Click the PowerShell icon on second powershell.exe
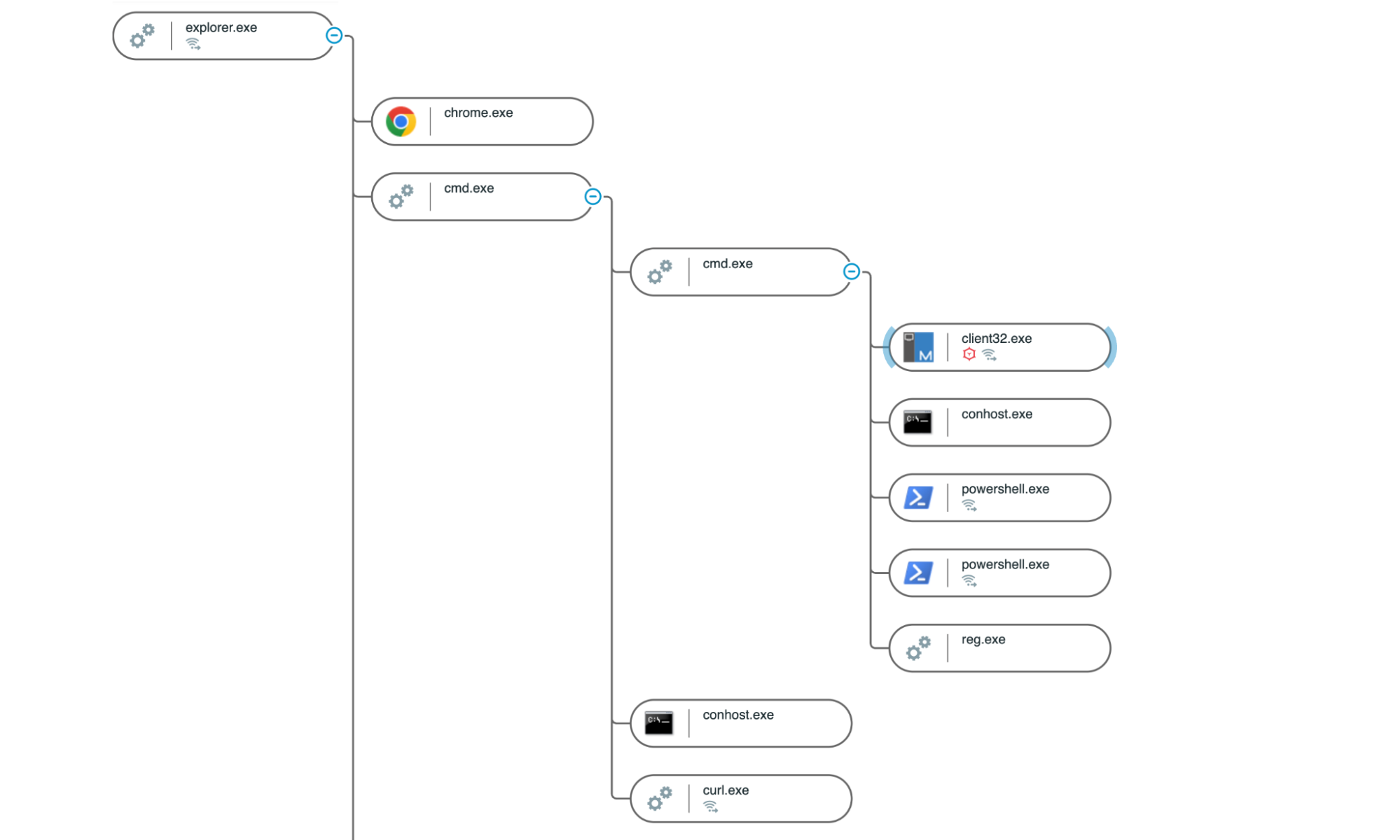The image size is (1400, 840). click(916, 573)
